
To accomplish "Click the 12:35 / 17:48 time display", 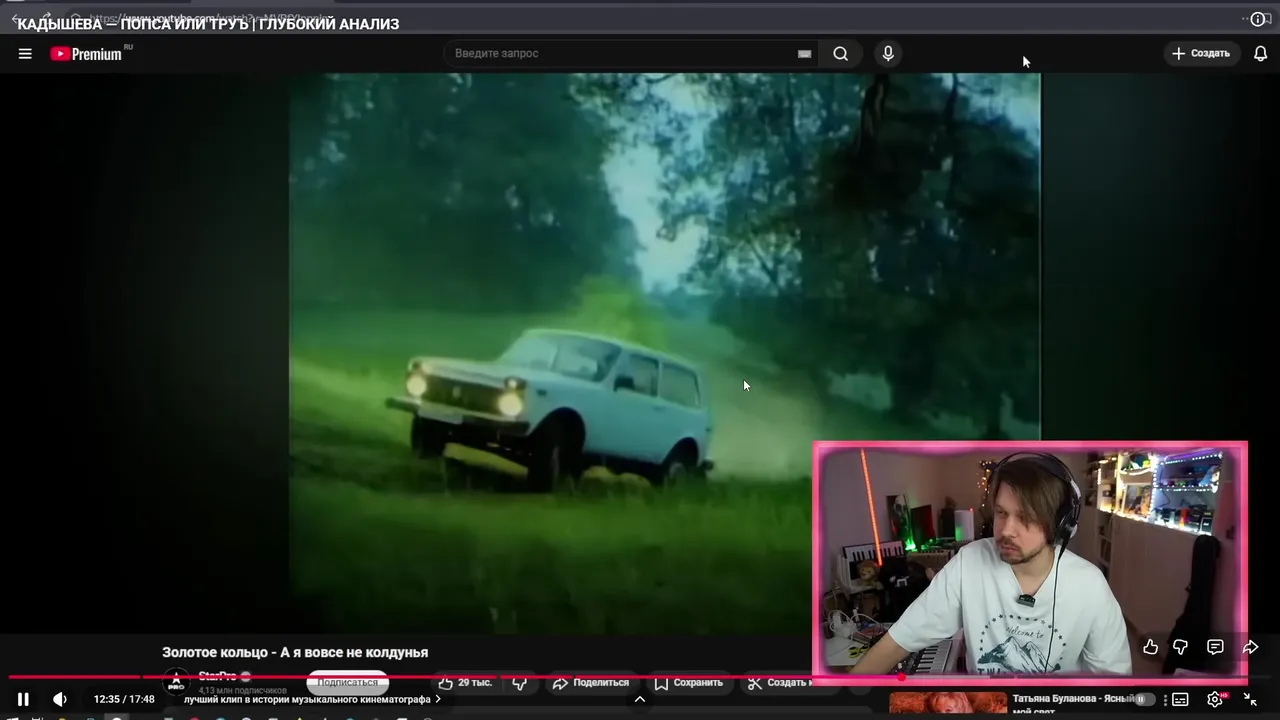I will click(124, 699).
